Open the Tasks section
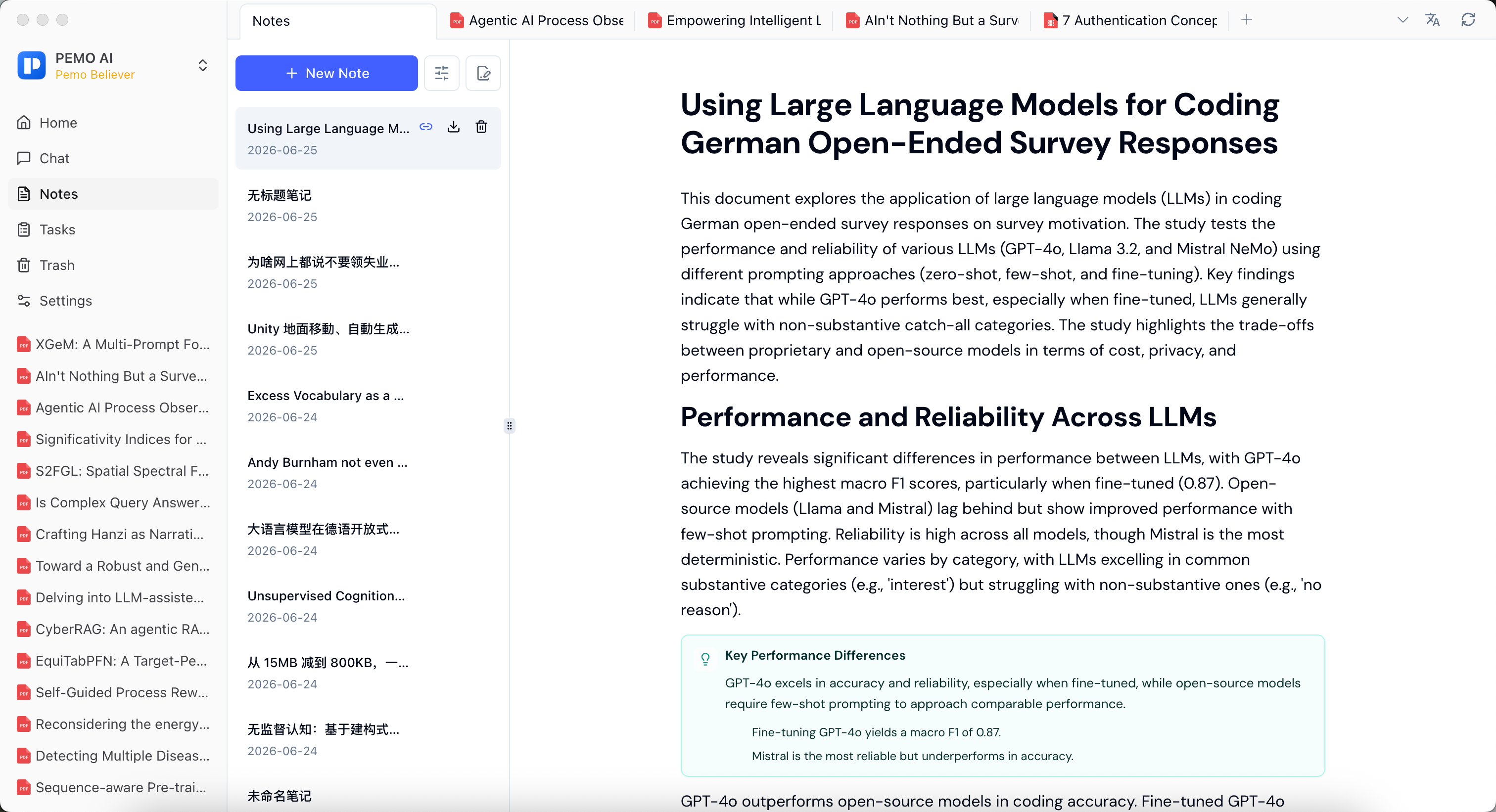1496x812 pixels. click(x=113, y=229)
